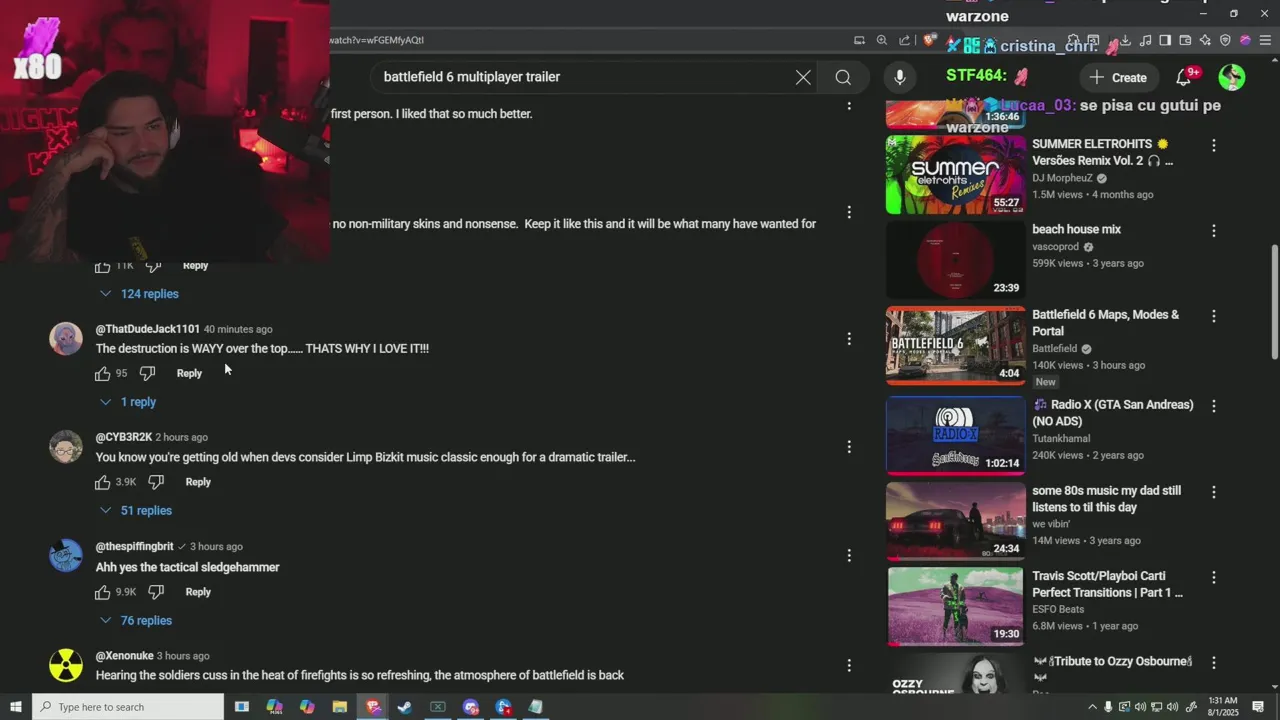Expand 76 replies under thespiffingbrit

(136, 621)
